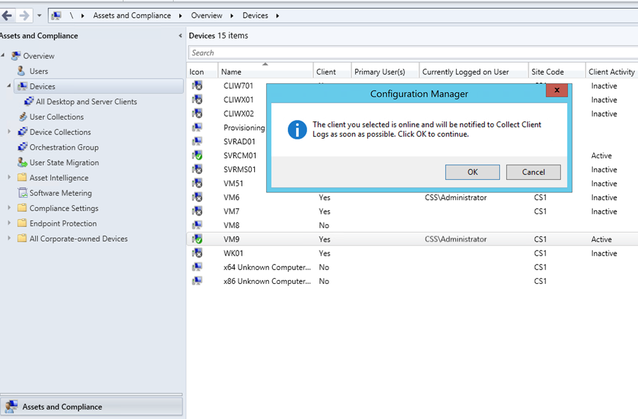638x419 pixels.
Task: Click the User Collections icon
Action: pyautogui.click(x=23, y=117)
